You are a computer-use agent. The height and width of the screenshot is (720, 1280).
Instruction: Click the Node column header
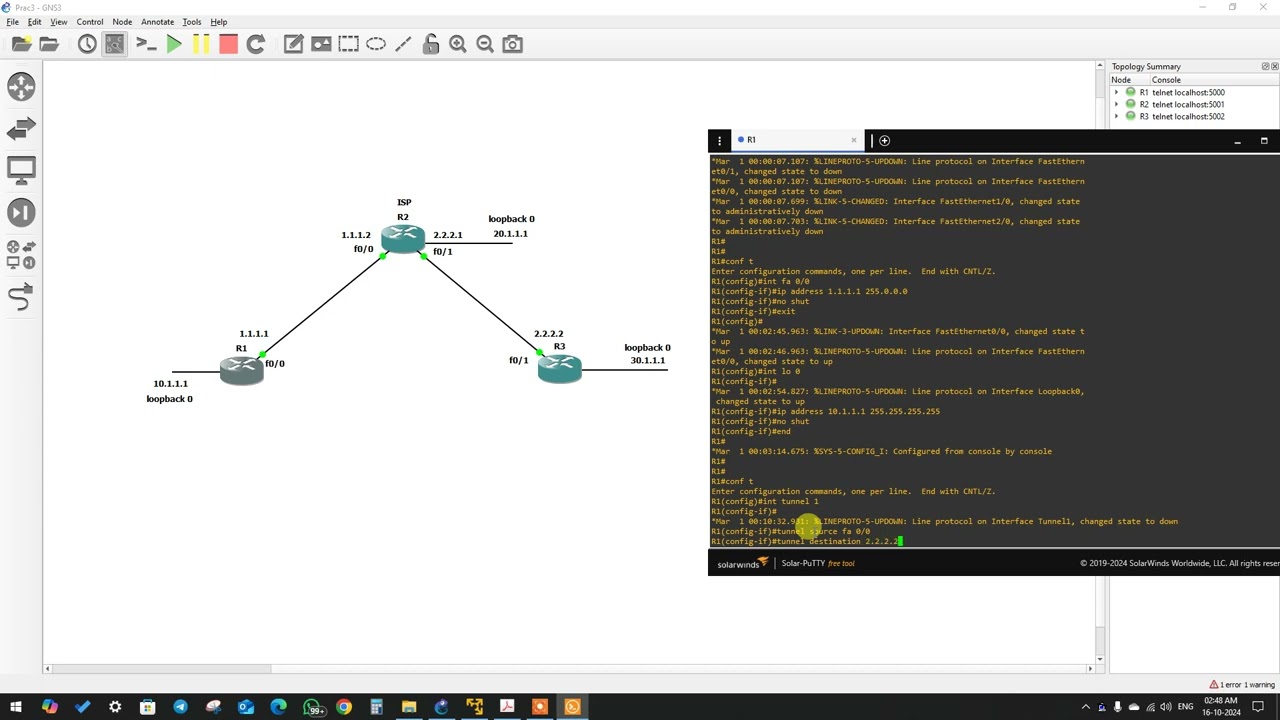1128,80
